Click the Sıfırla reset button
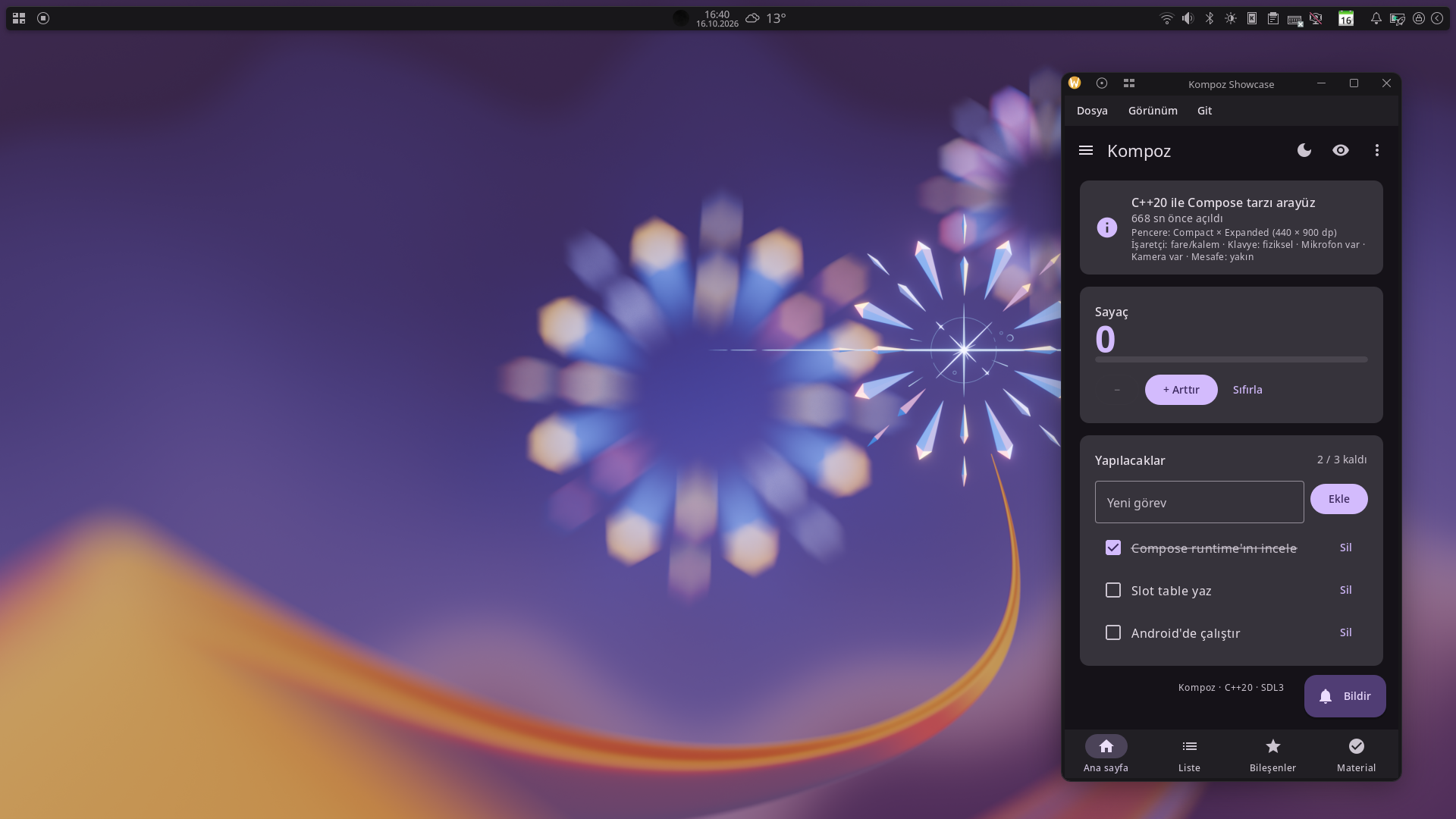The height and width of the screenshot is (819, 1456). [x=1247, y=390]
